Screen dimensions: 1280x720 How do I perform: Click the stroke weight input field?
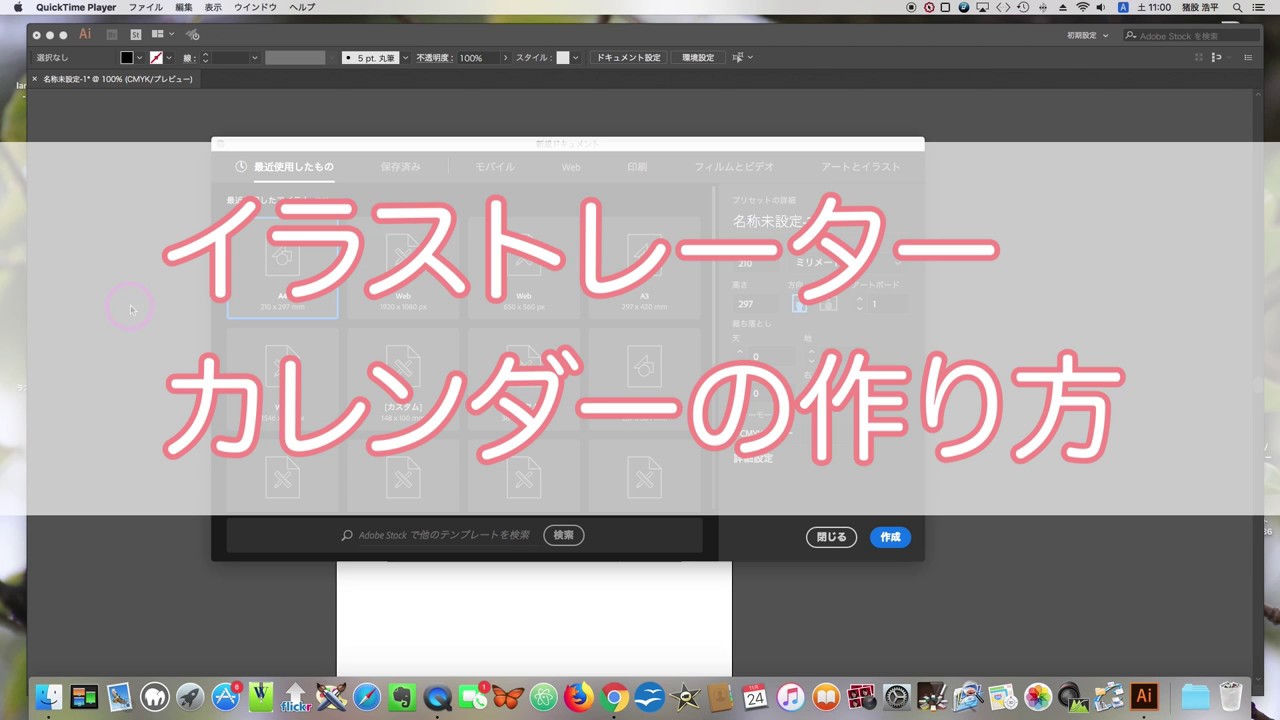(230, 58)
